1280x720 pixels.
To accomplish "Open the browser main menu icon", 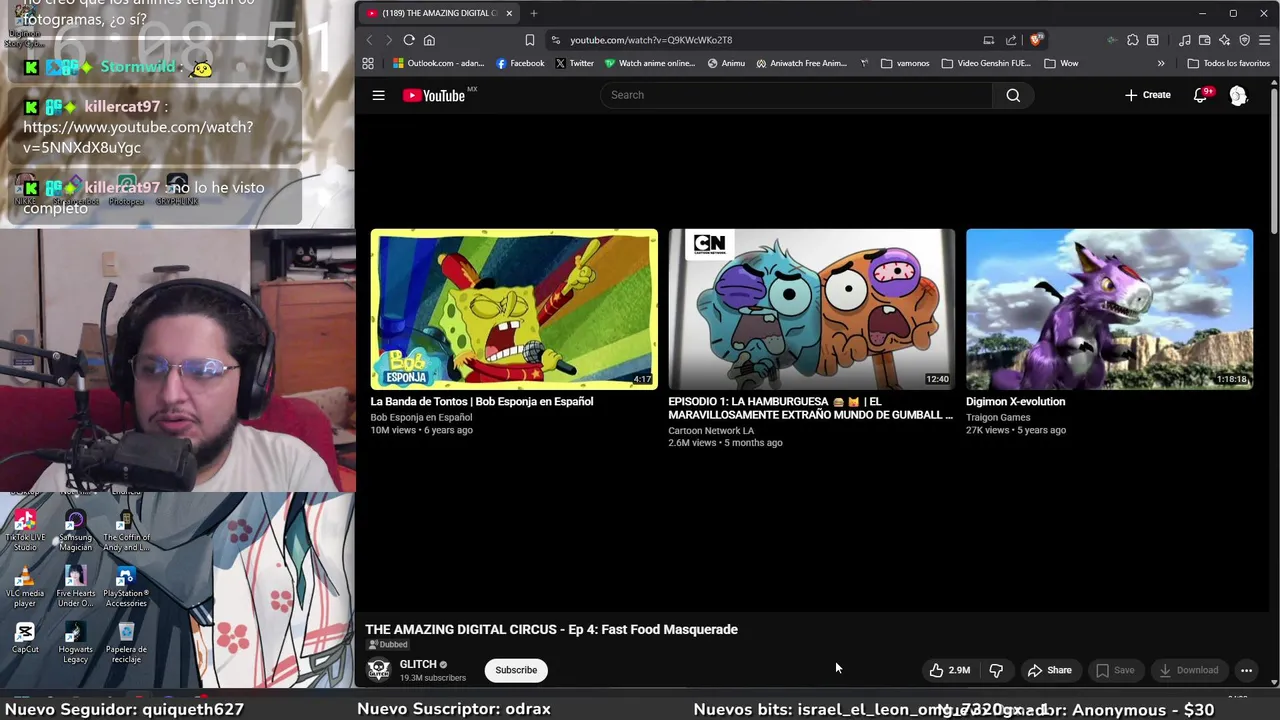I will tap(1265, 40).
